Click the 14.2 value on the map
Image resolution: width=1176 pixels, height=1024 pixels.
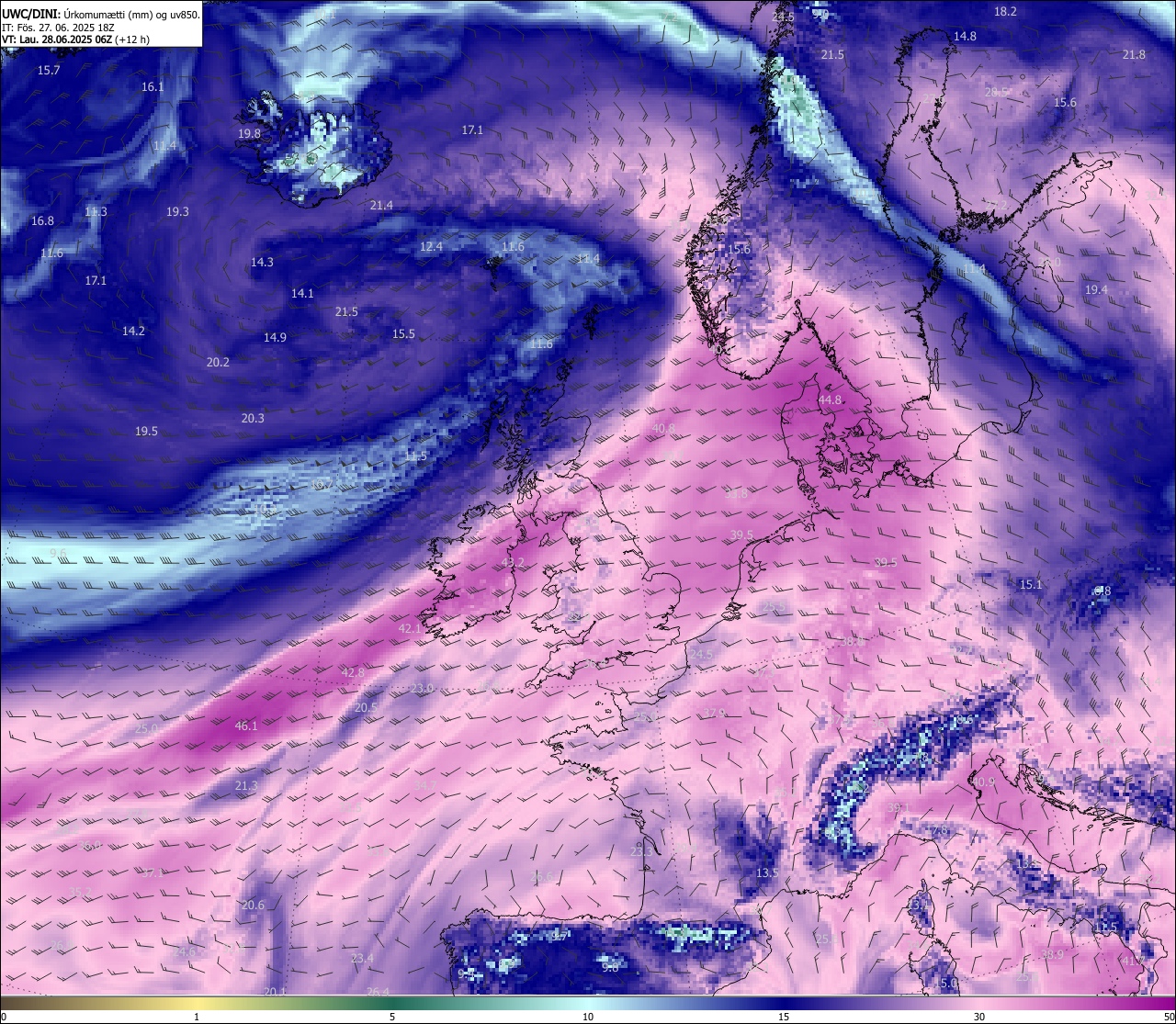coord(133,332)
